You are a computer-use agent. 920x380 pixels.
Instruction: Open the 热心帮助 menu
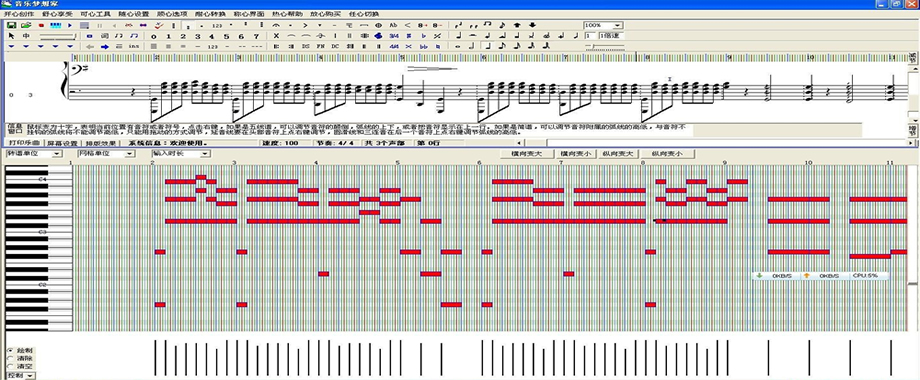click(287, 13)
